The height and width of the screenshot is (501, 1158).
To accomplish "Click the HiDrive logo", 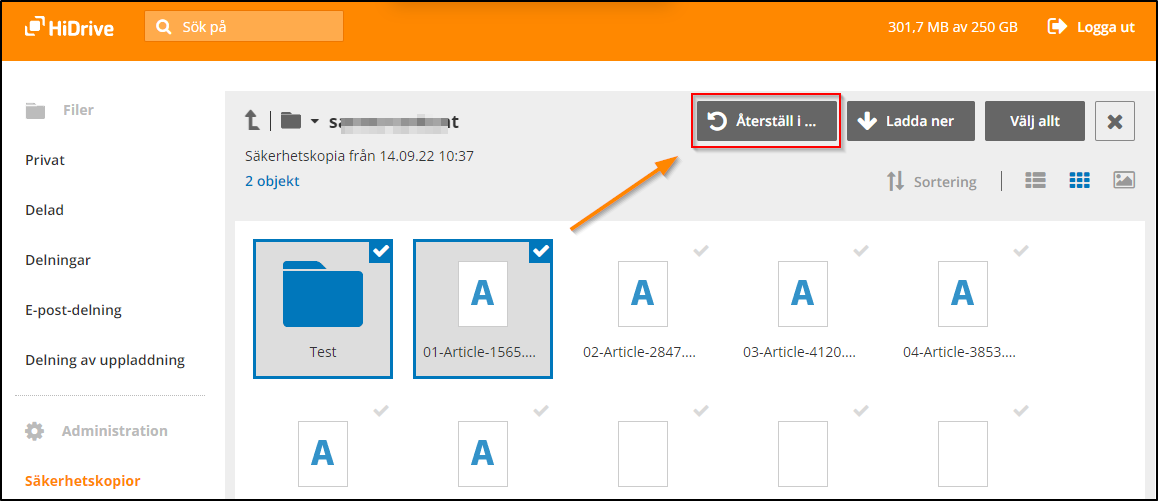I will (x=70, y=27).
